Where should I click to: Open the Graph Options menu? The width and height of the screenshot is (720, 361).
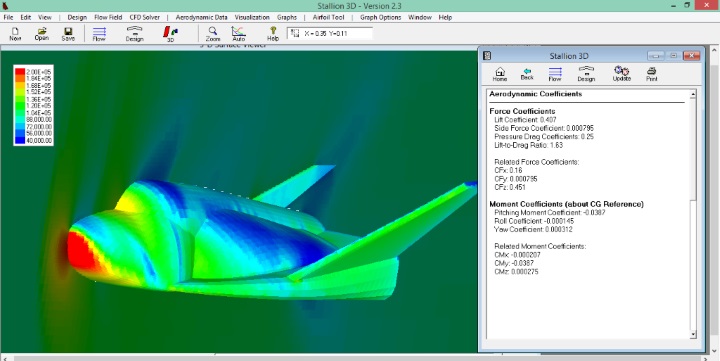point(380,17)
